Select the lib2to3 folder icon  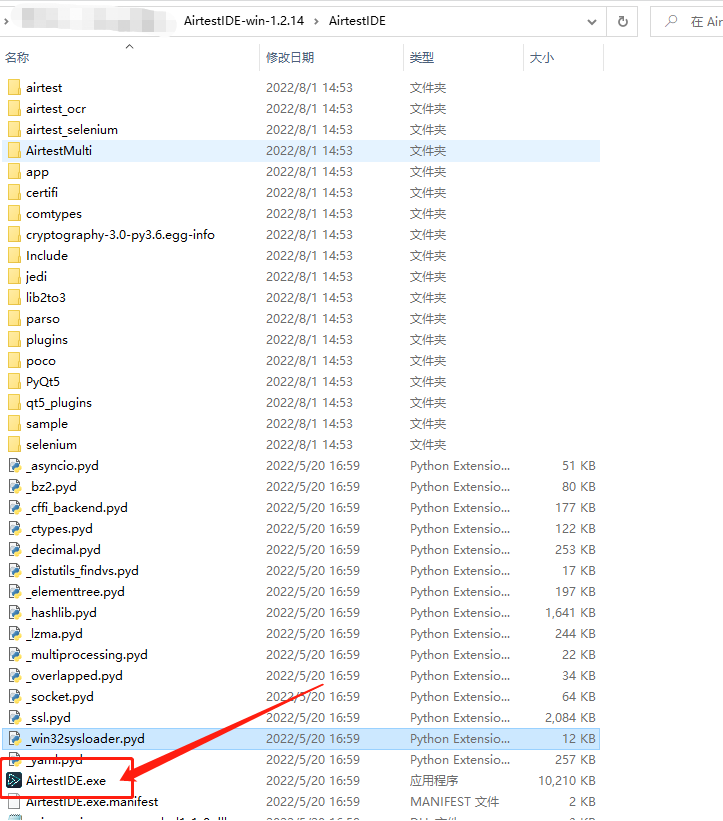click(x=15, y=297)
